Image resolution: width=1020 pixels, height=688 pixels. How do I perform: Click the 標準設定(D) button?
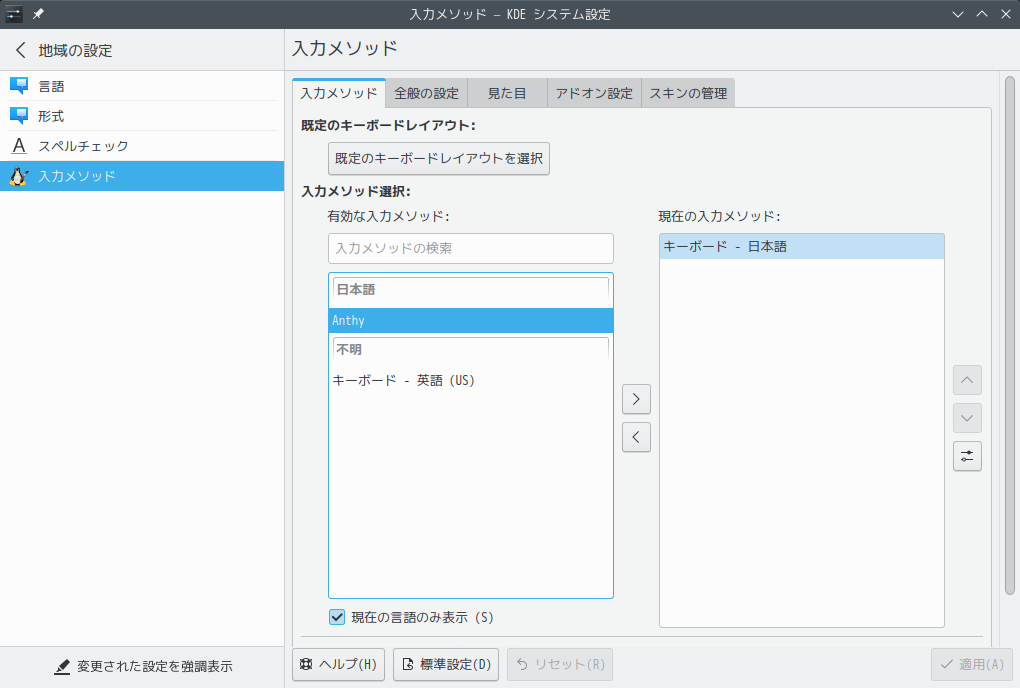pyautogui.click(x=446, y=665)
